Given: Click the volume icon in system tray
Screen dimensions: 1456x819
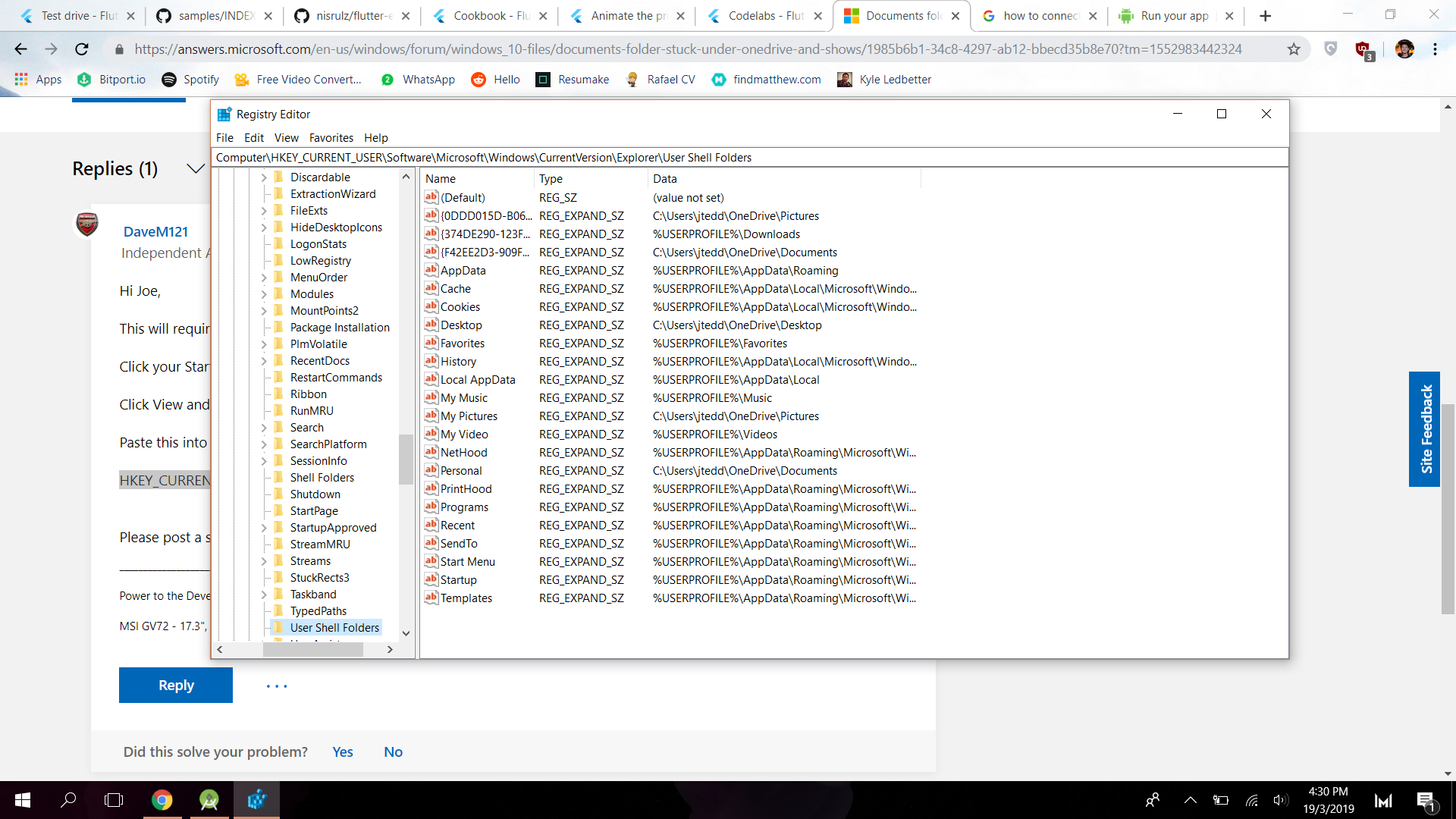Looking at the screenshot, I should tap(1280, 800).
